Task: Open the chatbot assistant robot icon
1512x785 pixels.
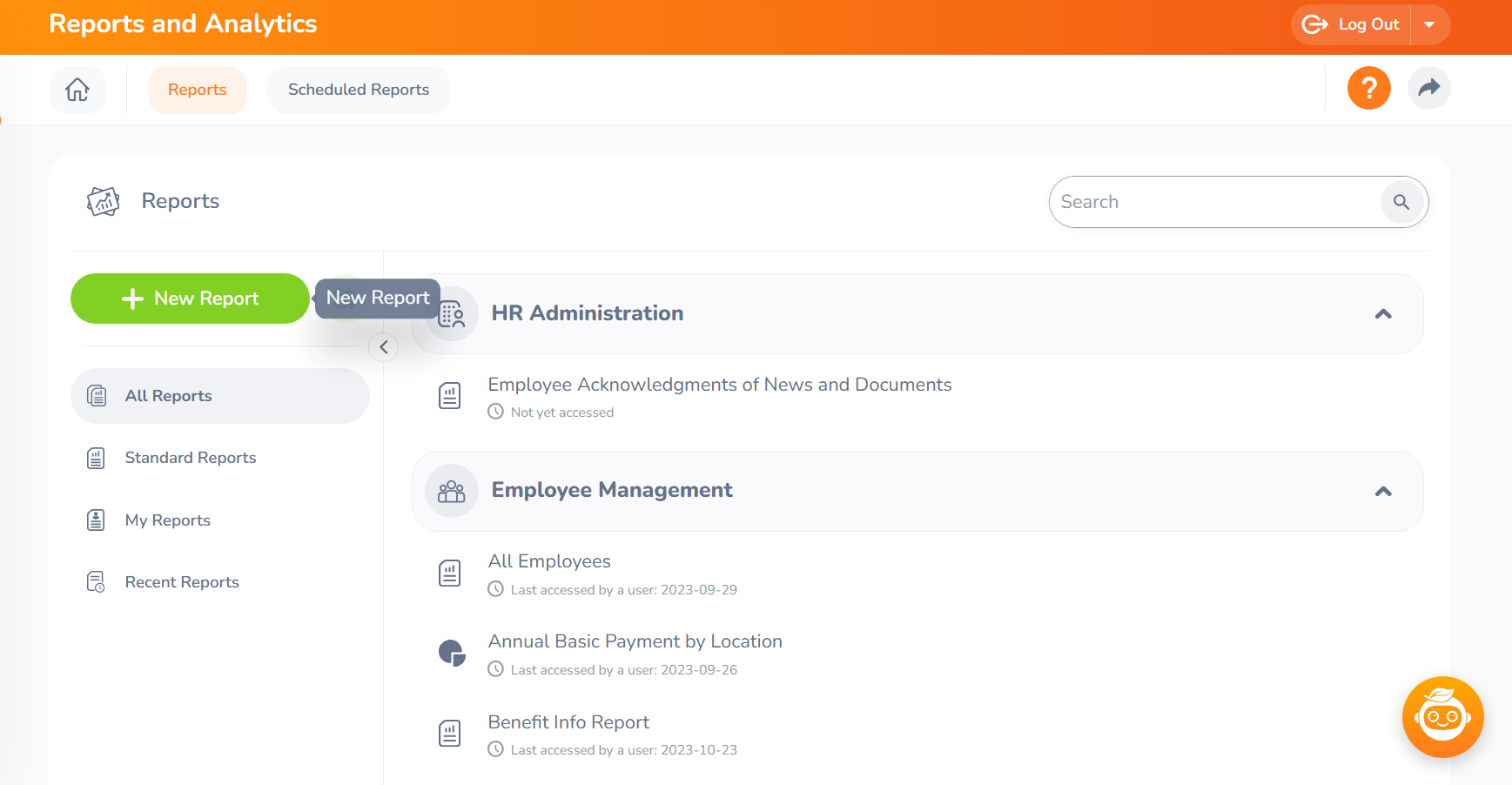Action: 1442,717
